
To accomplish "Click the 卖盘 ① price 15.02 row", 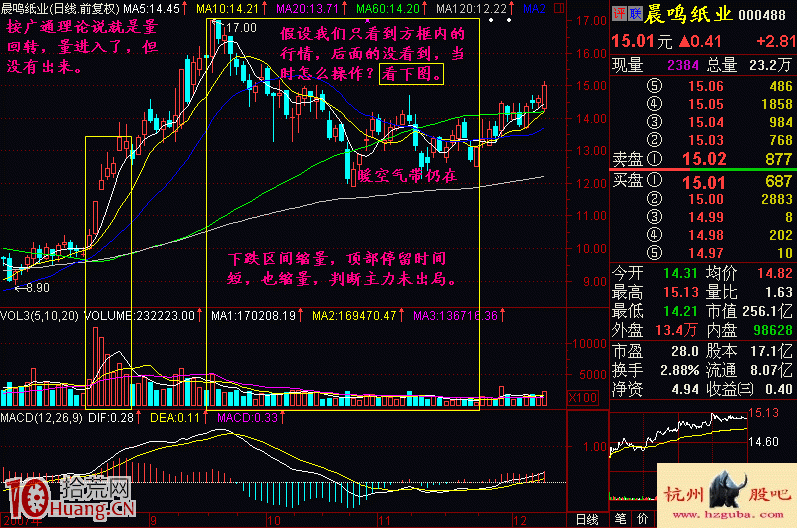I will 703,159.
